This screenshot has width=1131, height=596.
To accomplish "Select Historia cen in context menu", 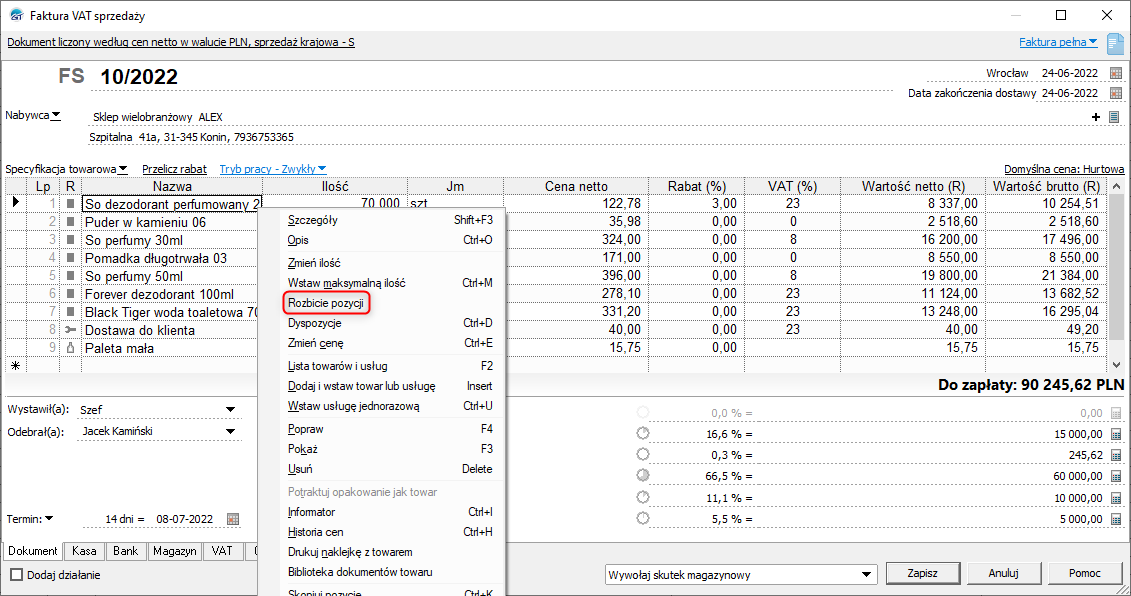I will [316, 532].
